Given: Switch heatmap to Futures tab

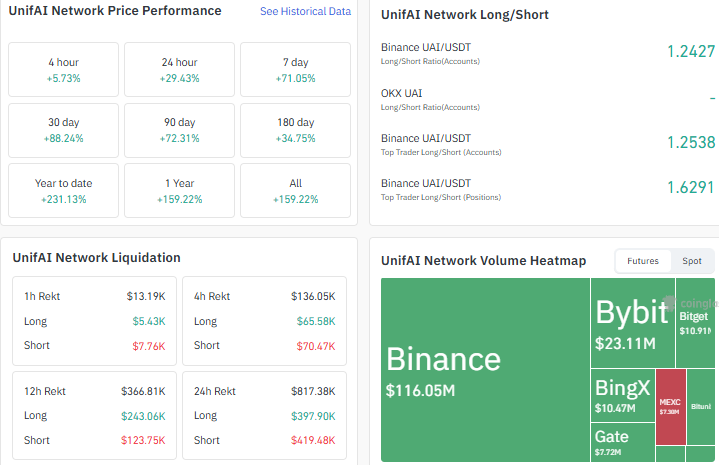Looking at the screenshot, I should point(642,261).
